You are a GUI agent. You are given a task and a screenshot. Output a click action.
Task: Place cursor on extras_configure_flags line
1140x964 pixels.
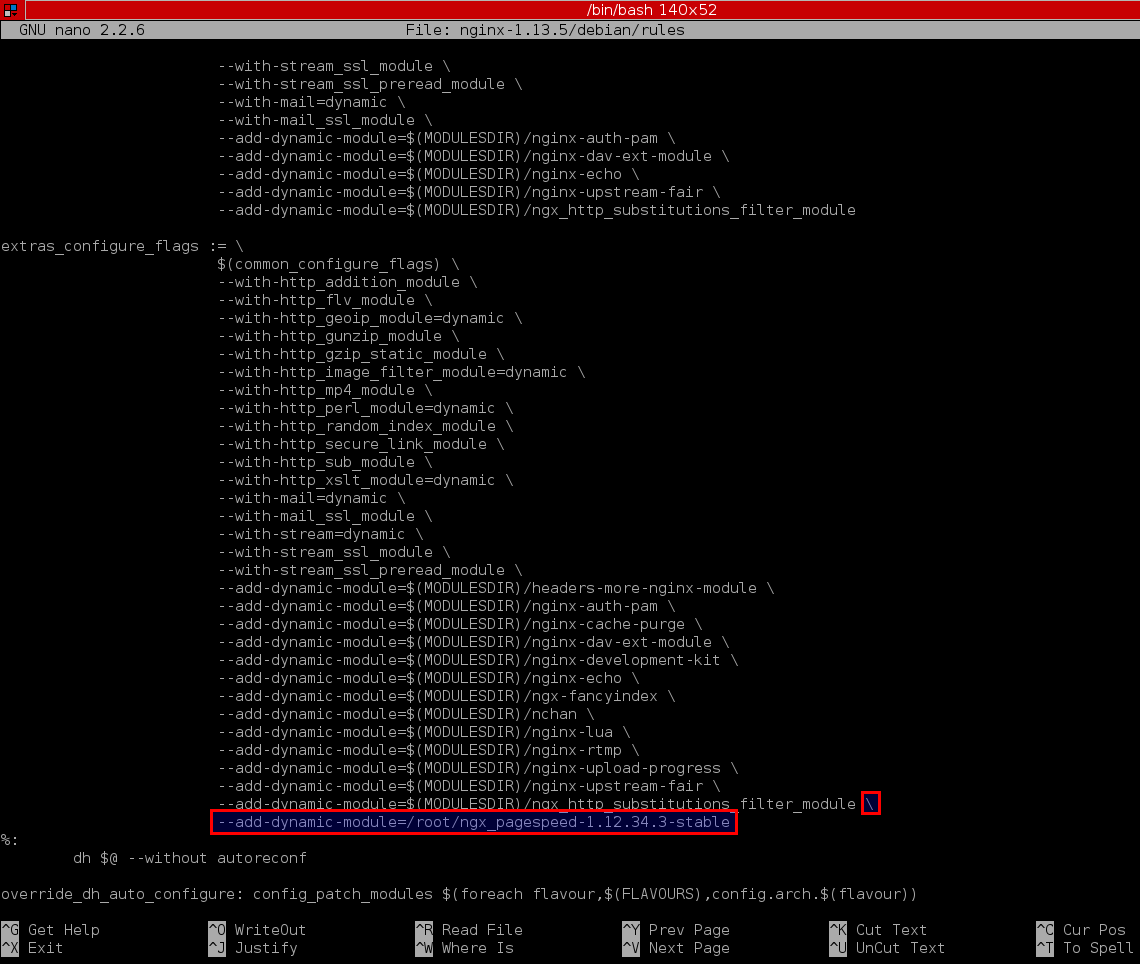(122, 246)
